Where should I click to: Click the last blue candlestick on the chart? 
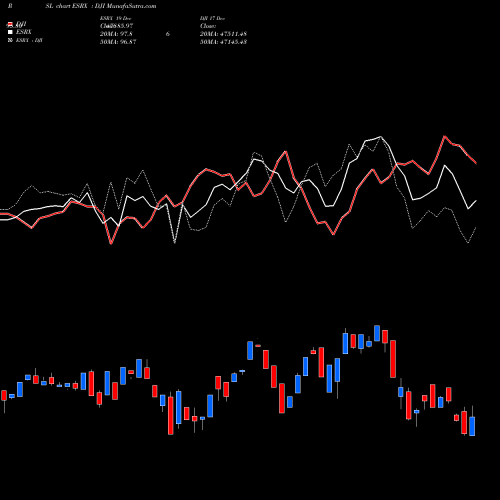472,426
